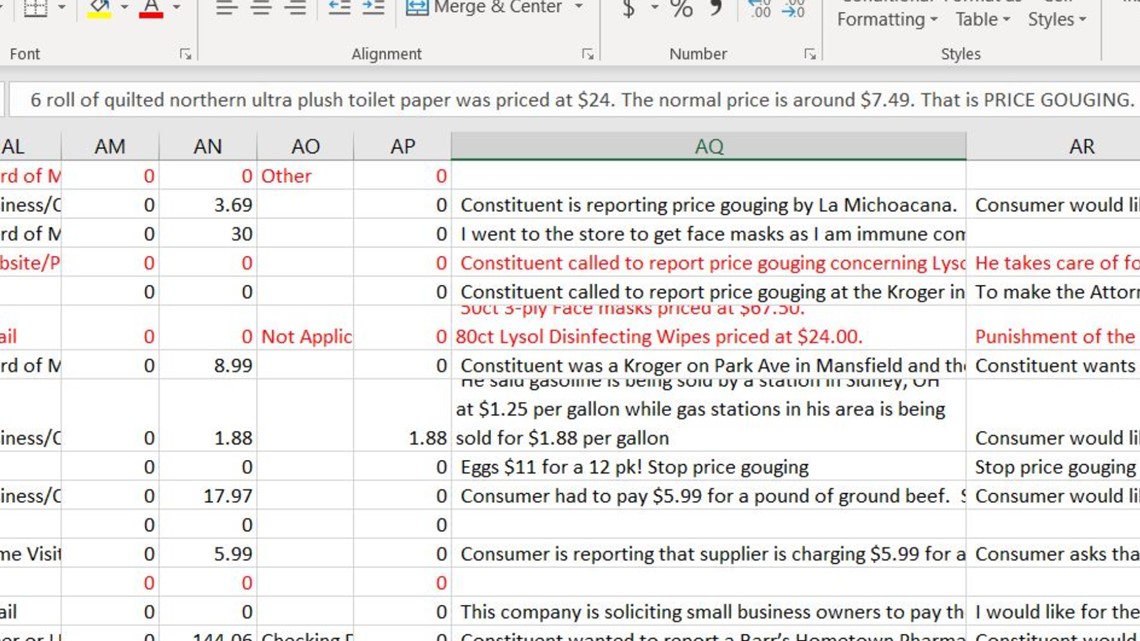The image size is (1140, 641).
Task: Open the Cell Styles dropdown
Action: tap(1057, 15)
